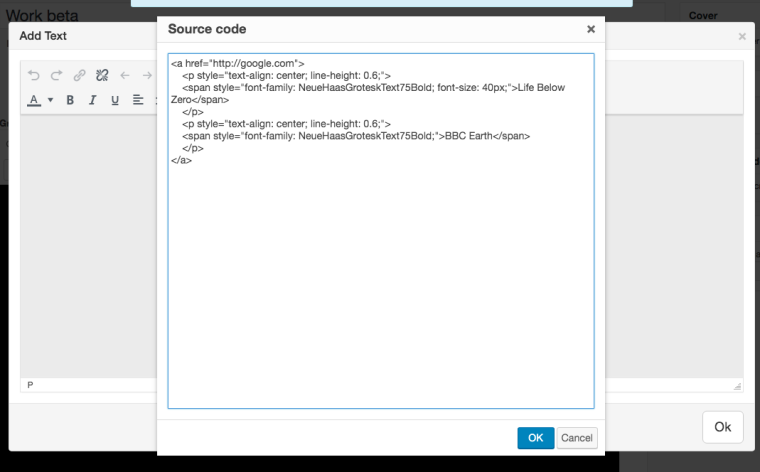The width and height of the screenshot is (760, 472).
Task: Toggle bold formatting in the editor
Action: coord(70,100)
